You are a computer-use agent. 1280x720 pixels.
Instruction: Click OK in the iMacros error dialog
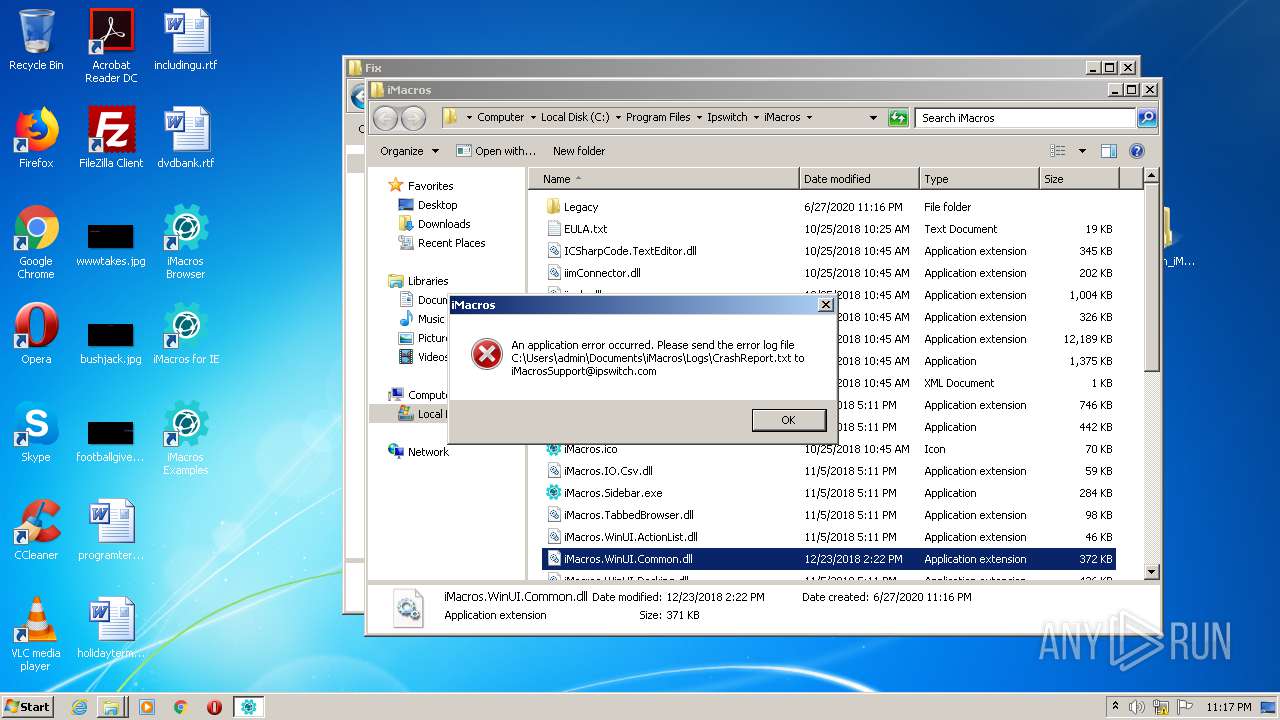click(789, 420)
